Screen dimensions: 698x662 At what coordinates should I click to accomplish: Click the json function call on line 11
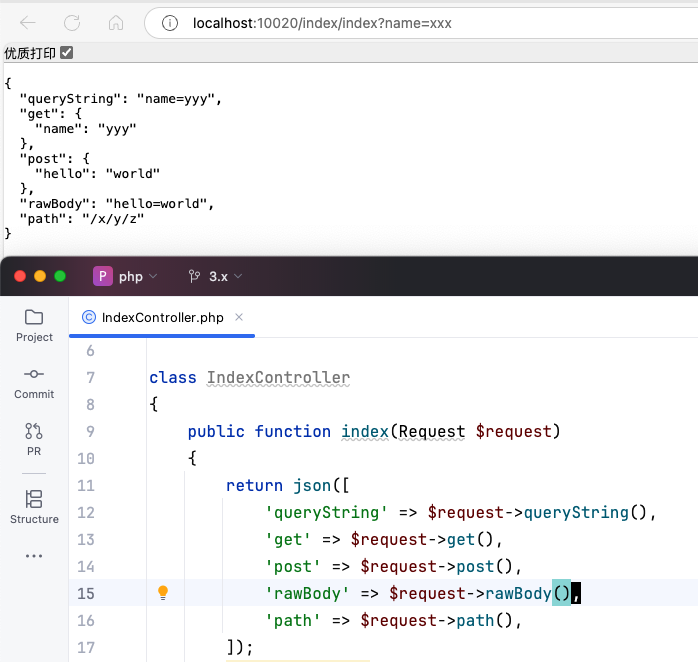point(312,485)
